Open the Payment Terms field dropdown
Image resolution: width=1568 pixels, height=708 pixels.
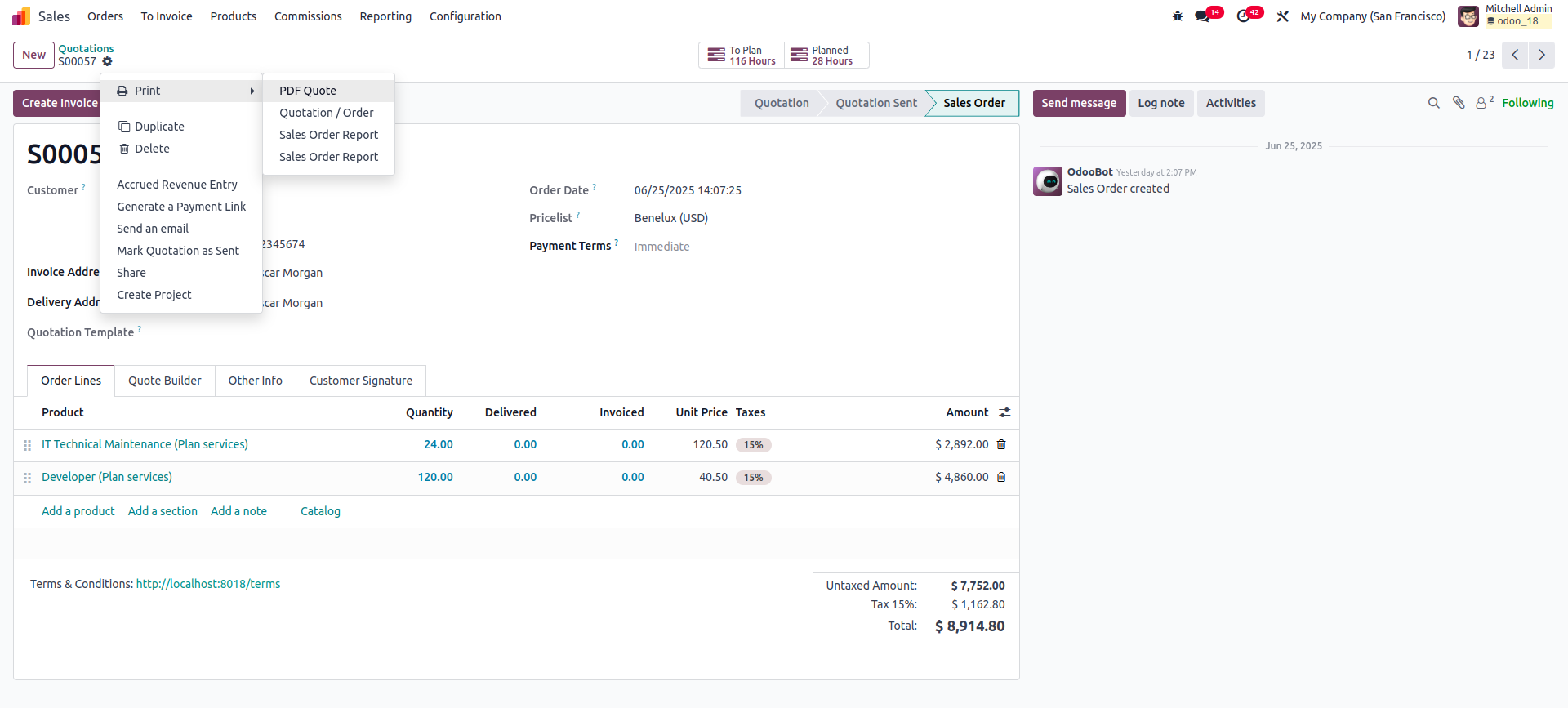(819, 247)
